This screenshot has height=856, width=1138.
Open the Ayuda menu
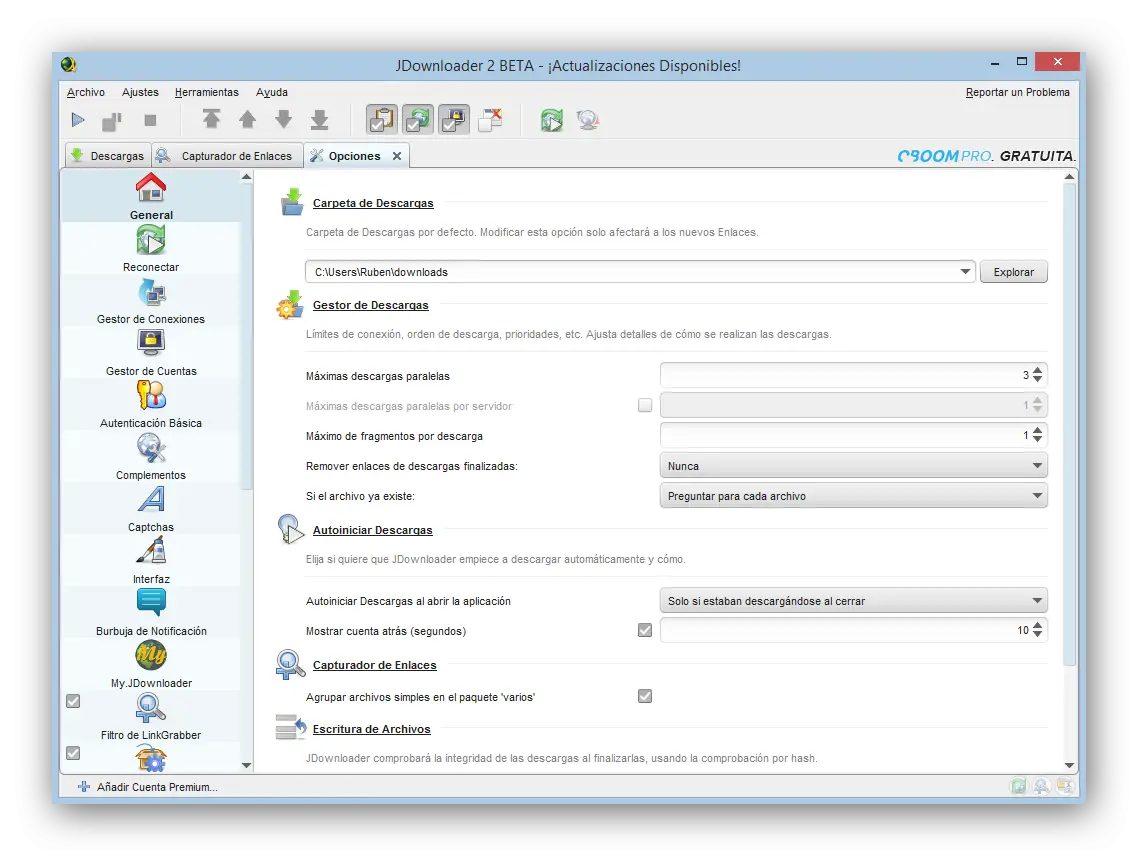(x=271, y=92)
